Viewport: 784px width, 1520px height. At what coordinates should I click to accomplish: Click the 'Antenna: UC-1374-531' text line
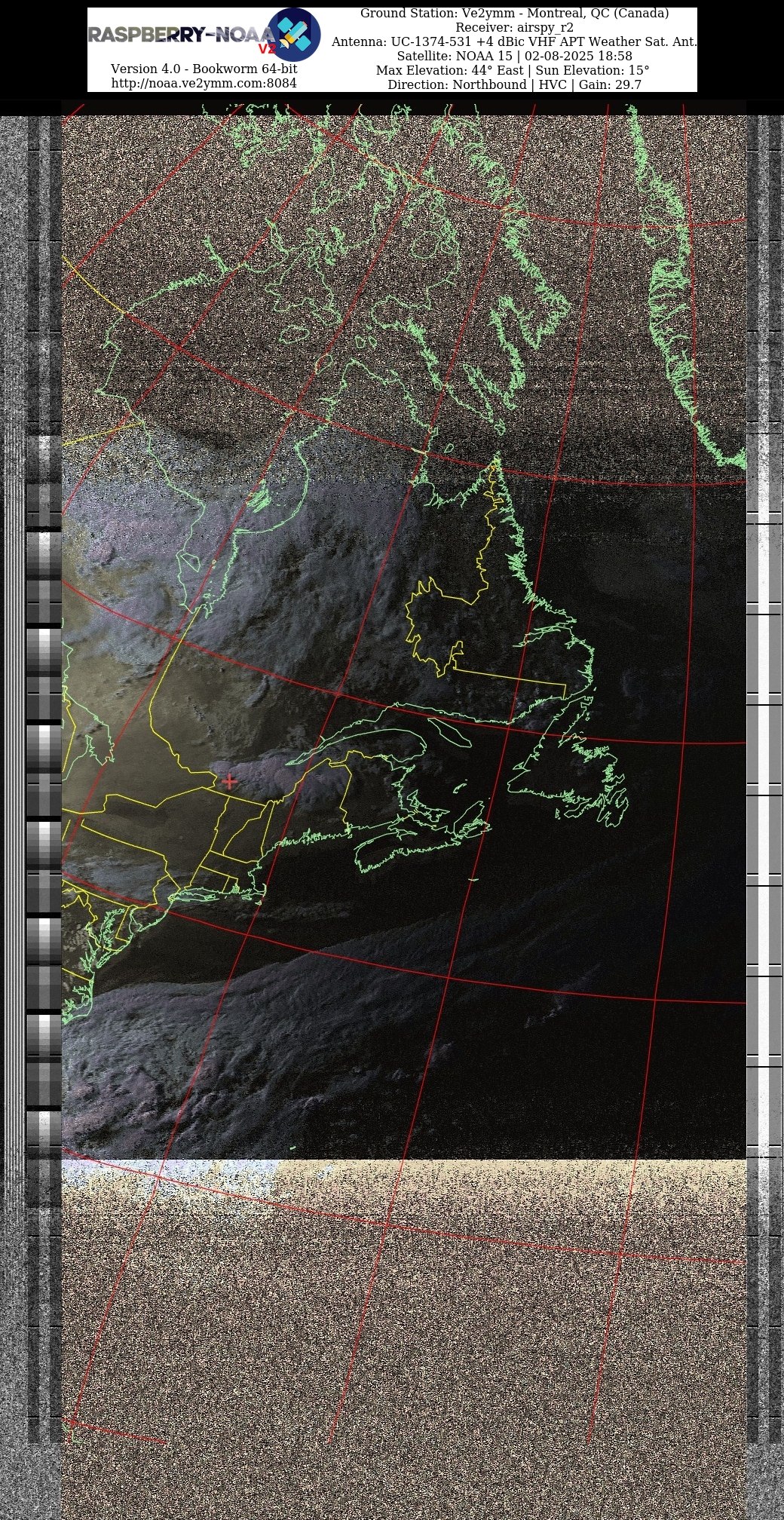[x=514, y=42]
